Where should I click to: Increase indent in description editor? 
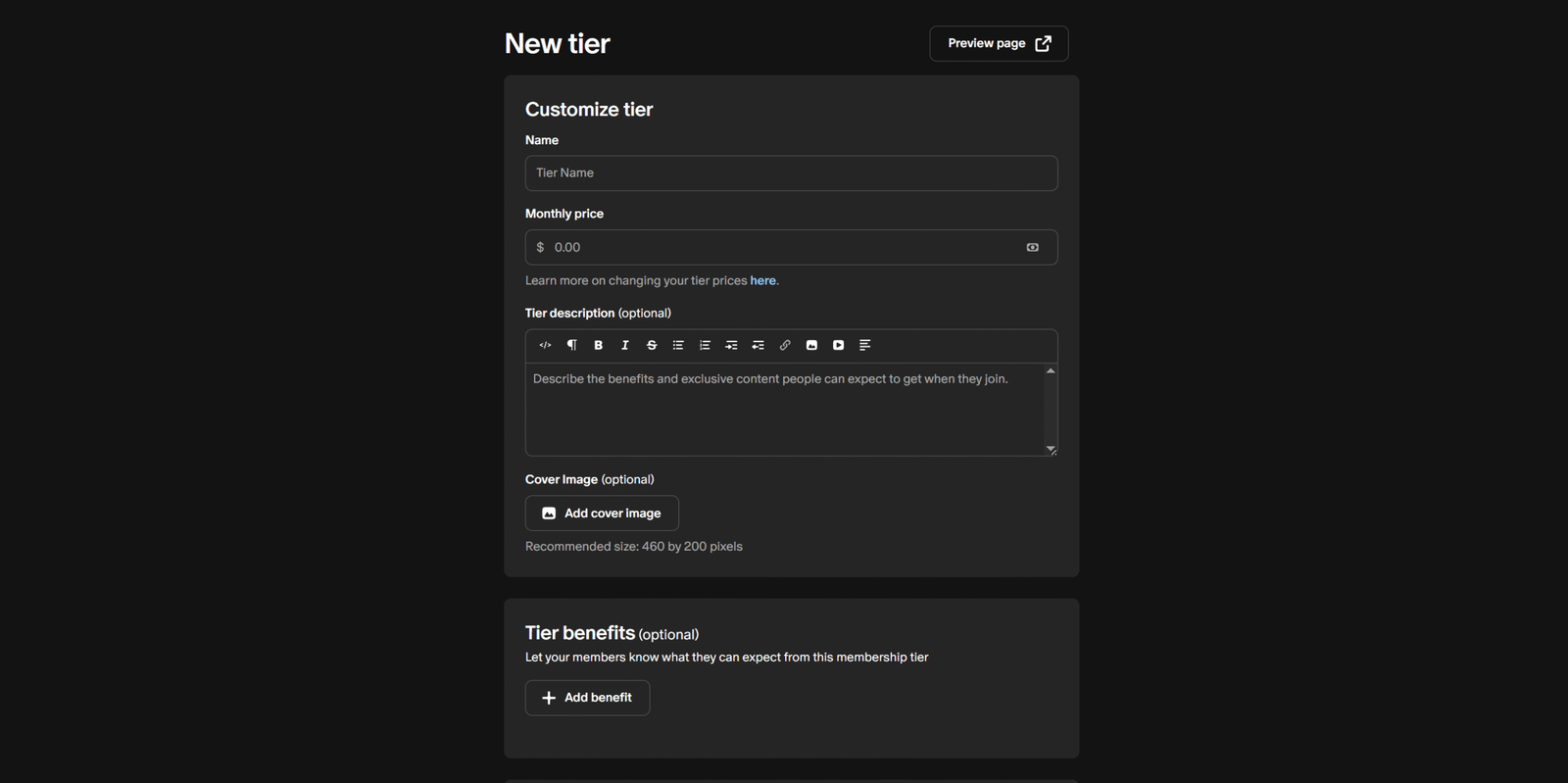tap(731, 345)
